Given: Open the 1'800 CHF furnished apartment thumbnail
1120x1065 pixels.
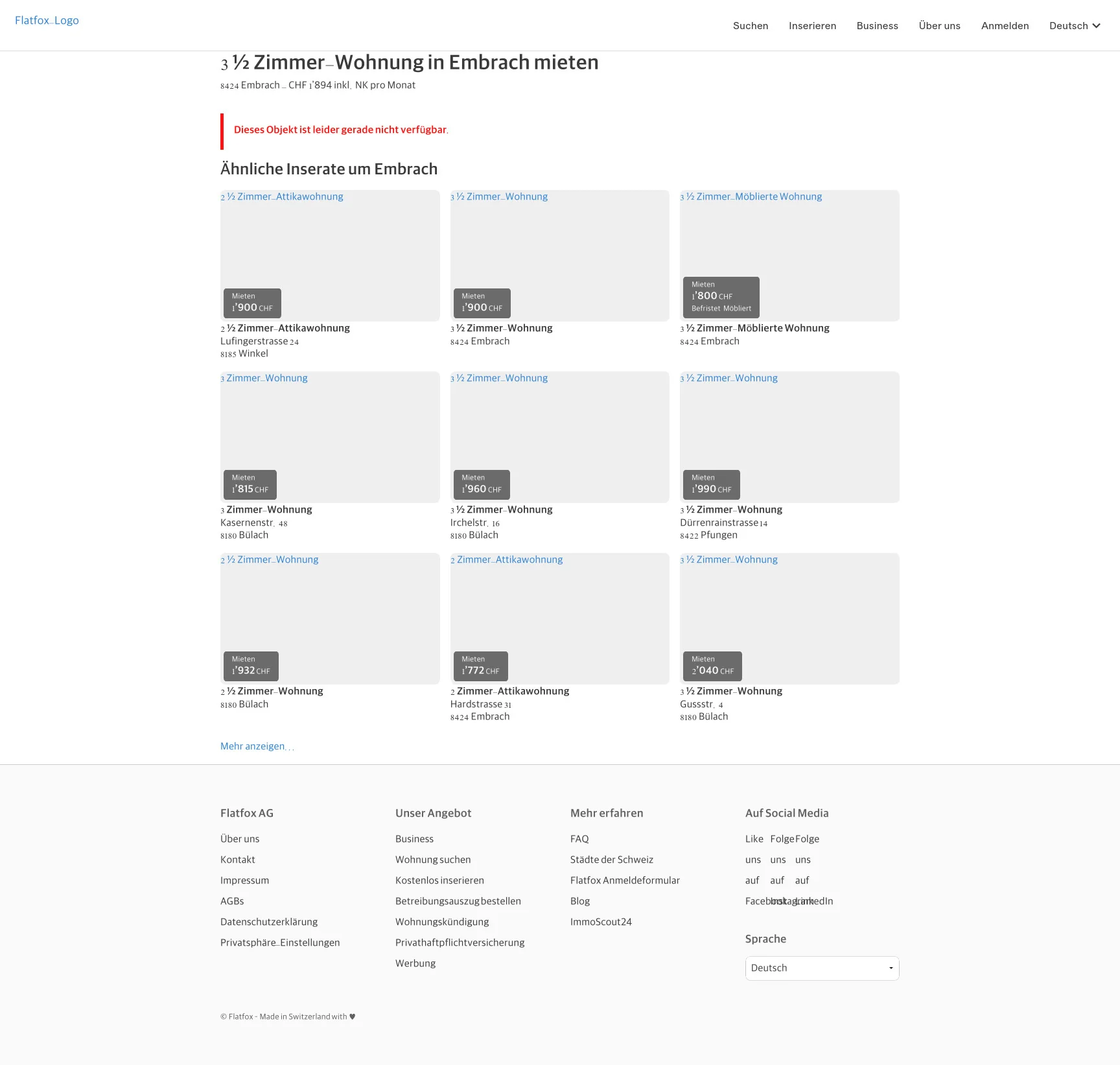Looking at the screenshot, I should [789, 255].
